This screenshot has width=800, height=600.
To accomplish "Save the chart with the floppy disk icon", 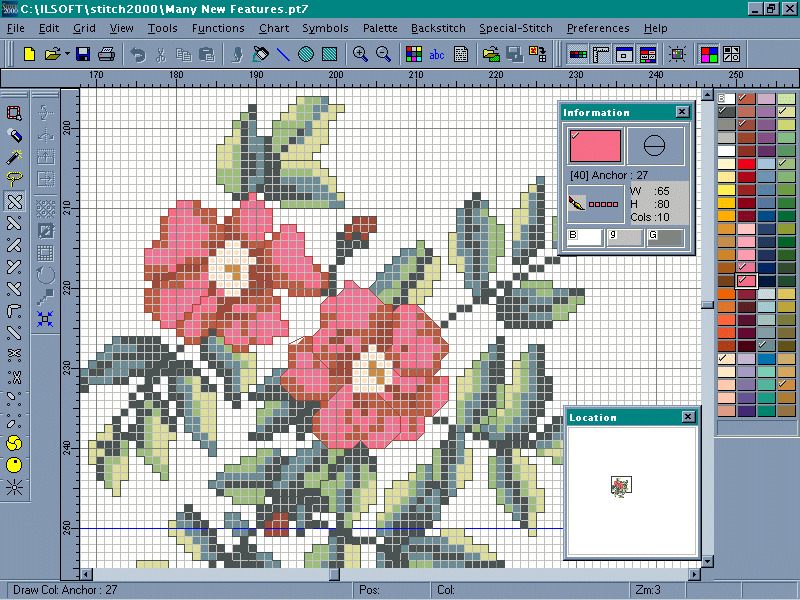I will pos(83,54).
